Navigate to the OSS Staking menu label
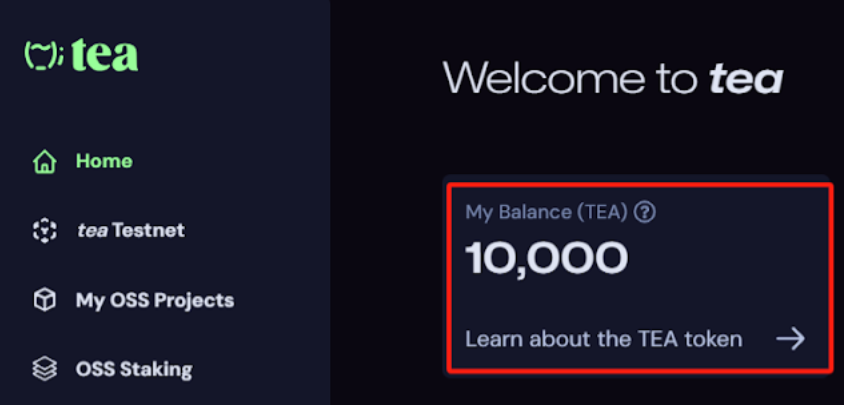844x405 pixels. tap(134, 369)
